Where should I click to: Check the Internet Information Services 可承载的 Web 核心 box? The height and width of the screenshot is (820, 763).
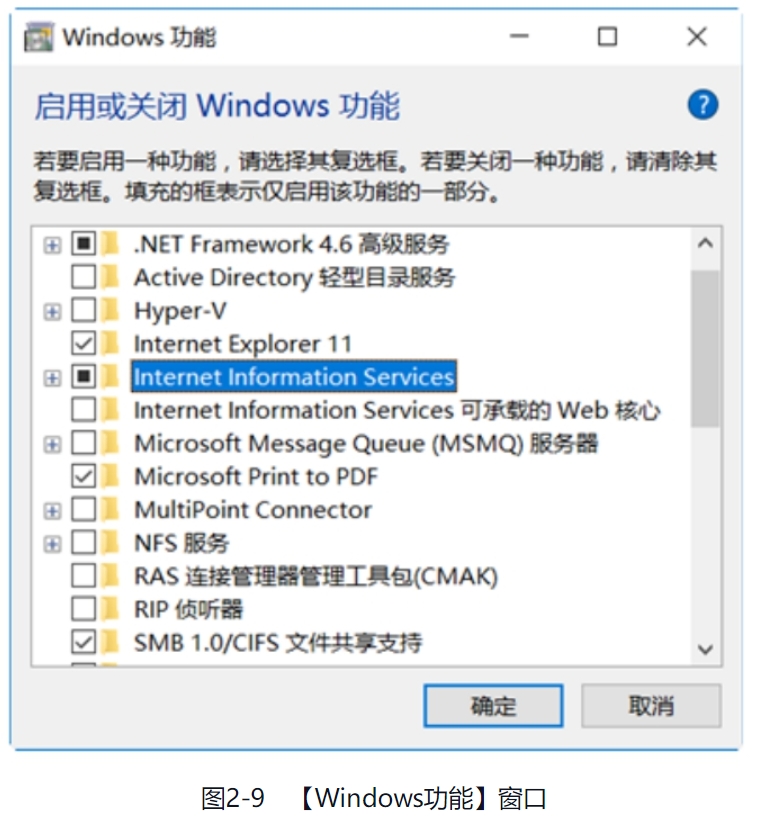(84, 410)
